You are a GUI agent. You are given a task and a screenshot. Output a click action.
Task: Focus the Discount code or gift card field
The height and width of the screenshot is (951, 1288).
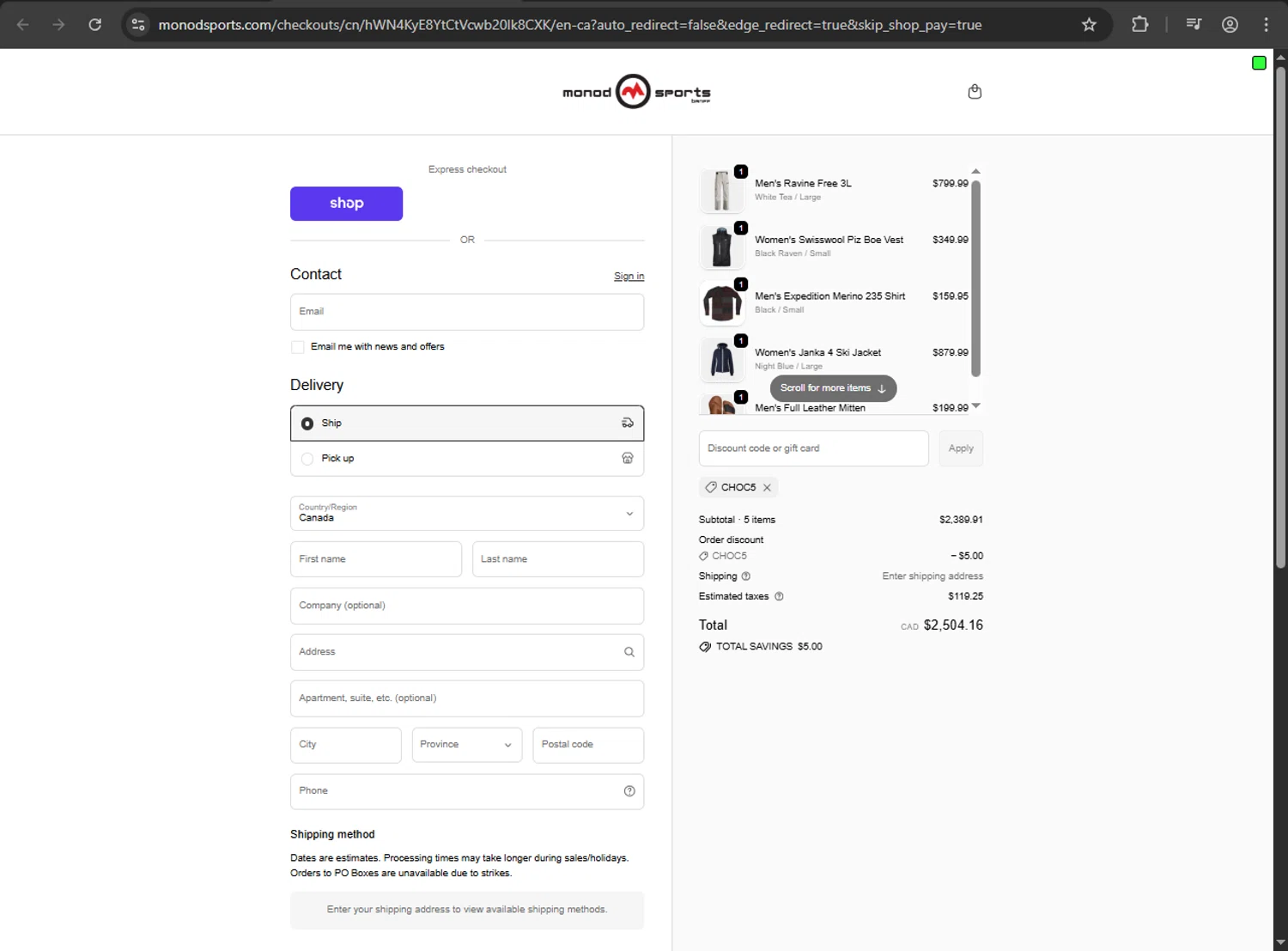pos(814,448)
